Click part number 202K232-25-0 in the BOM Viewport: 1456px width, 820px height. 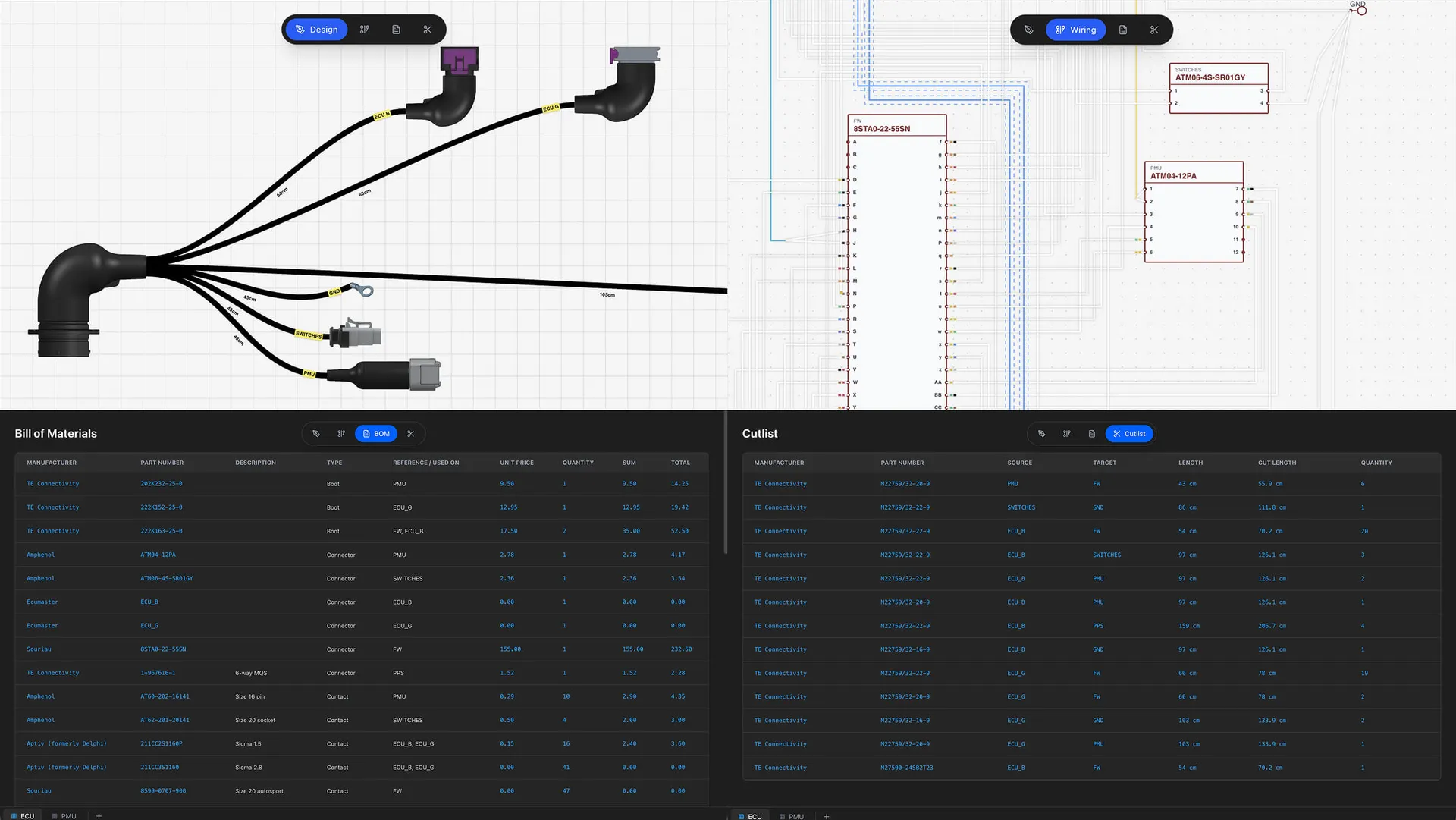tap(161, 484)
